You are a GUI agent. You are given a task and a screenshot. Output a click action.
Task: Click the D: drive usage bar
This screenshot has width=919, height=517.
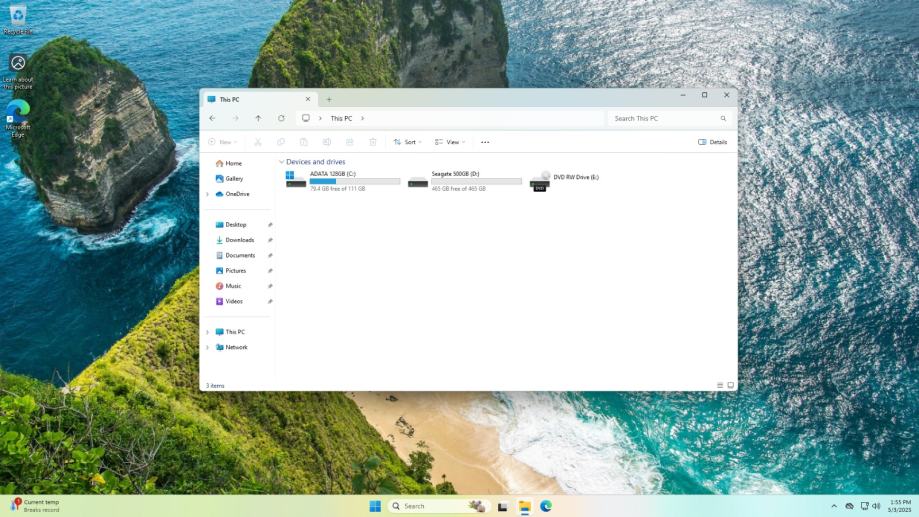(x=476, y=182)
